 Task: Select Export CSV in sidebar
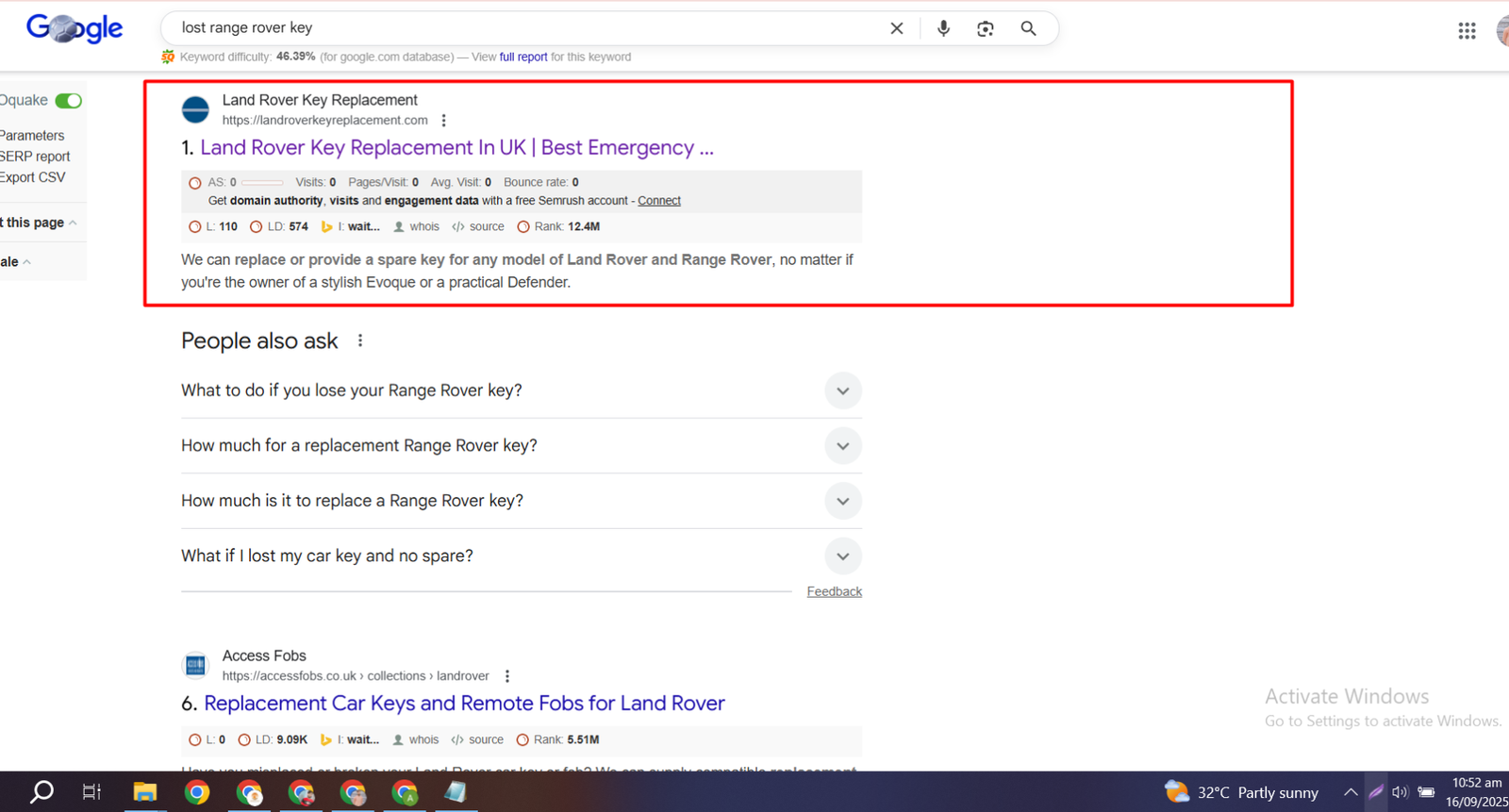click(34, 177)
